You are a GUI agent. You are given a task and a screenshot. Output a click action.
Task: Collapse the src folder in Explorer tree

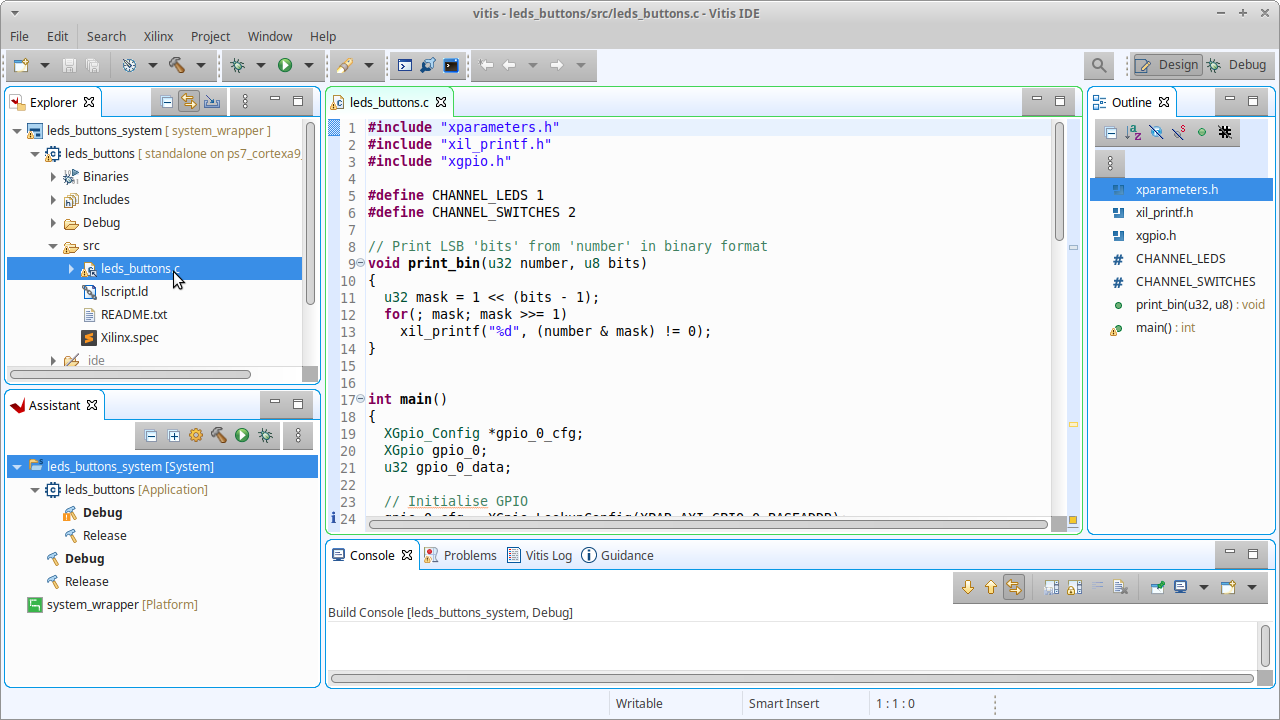click(x=54, y=246)
